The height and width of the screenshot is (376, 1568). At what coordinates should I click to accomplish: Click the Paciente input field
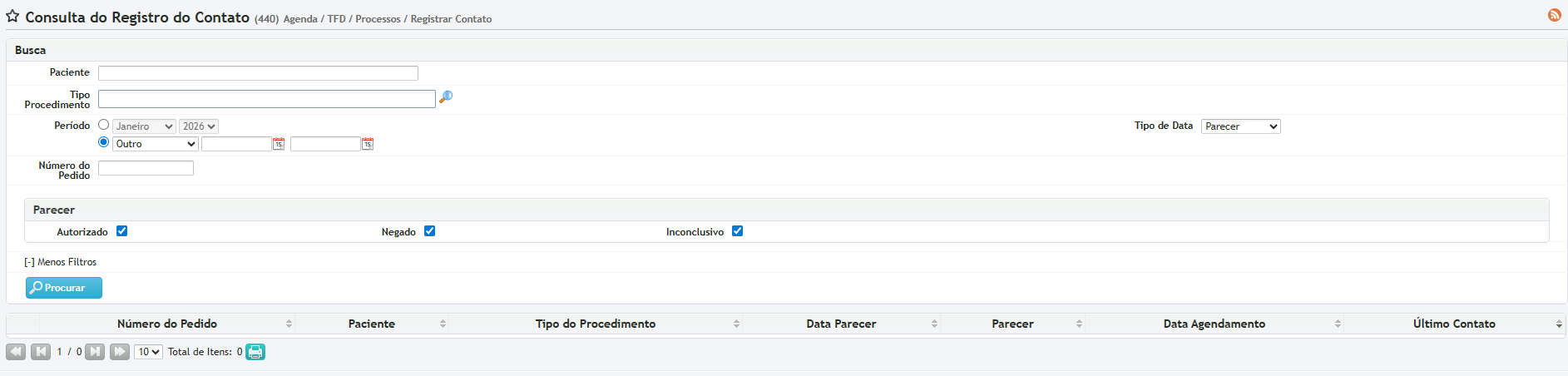tap(258, 73)
